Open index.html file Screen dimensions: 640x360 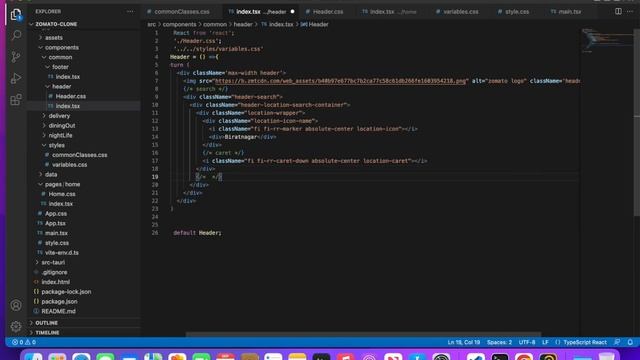pos(55,282)
